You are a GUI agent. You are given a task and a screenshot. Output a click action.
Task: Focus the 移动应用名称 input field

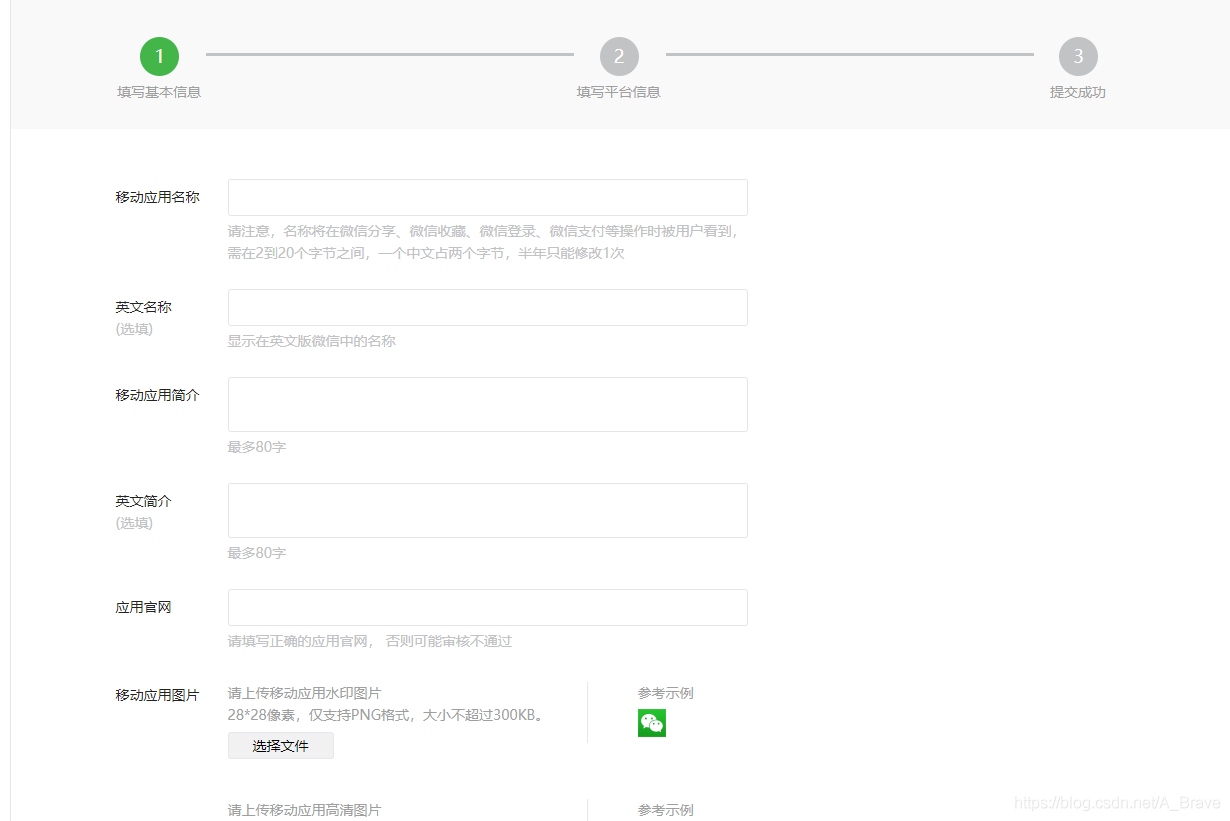pos(488,198)
